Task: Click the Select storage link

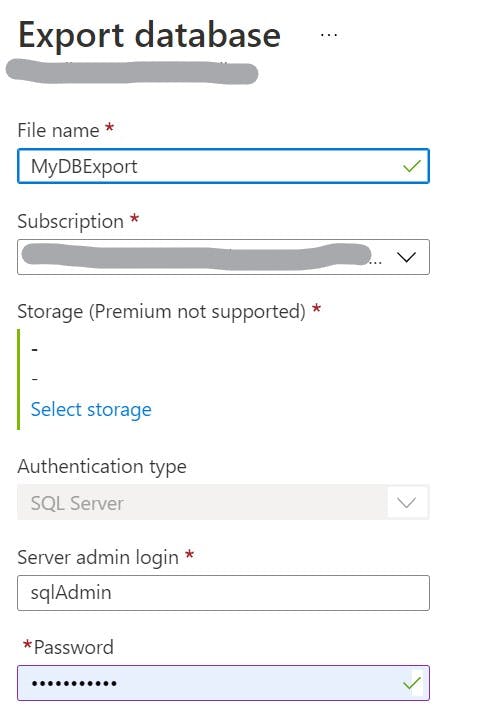Action: coord(91,409)
